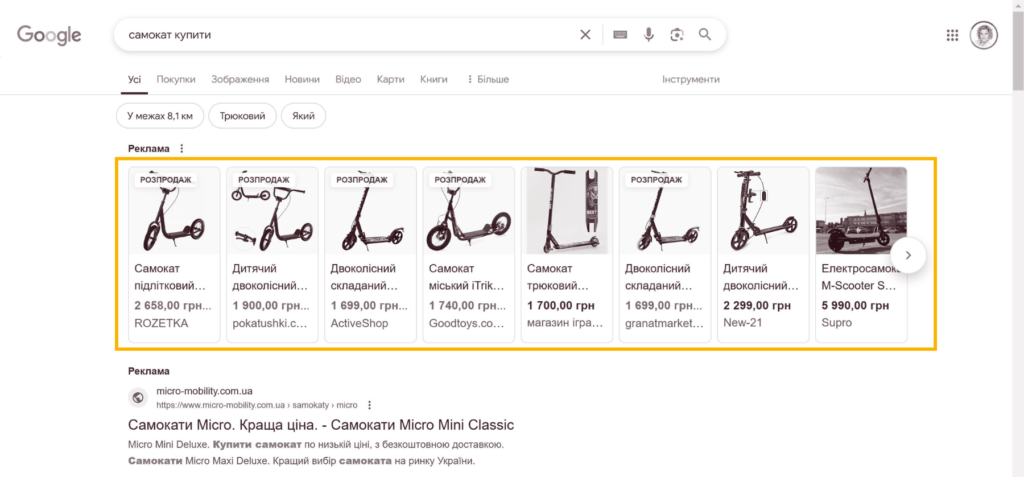Screen dimensions: 1024x477
Task: Open the ROZETKA scooter product image
Action: click(x=174, y=210)
